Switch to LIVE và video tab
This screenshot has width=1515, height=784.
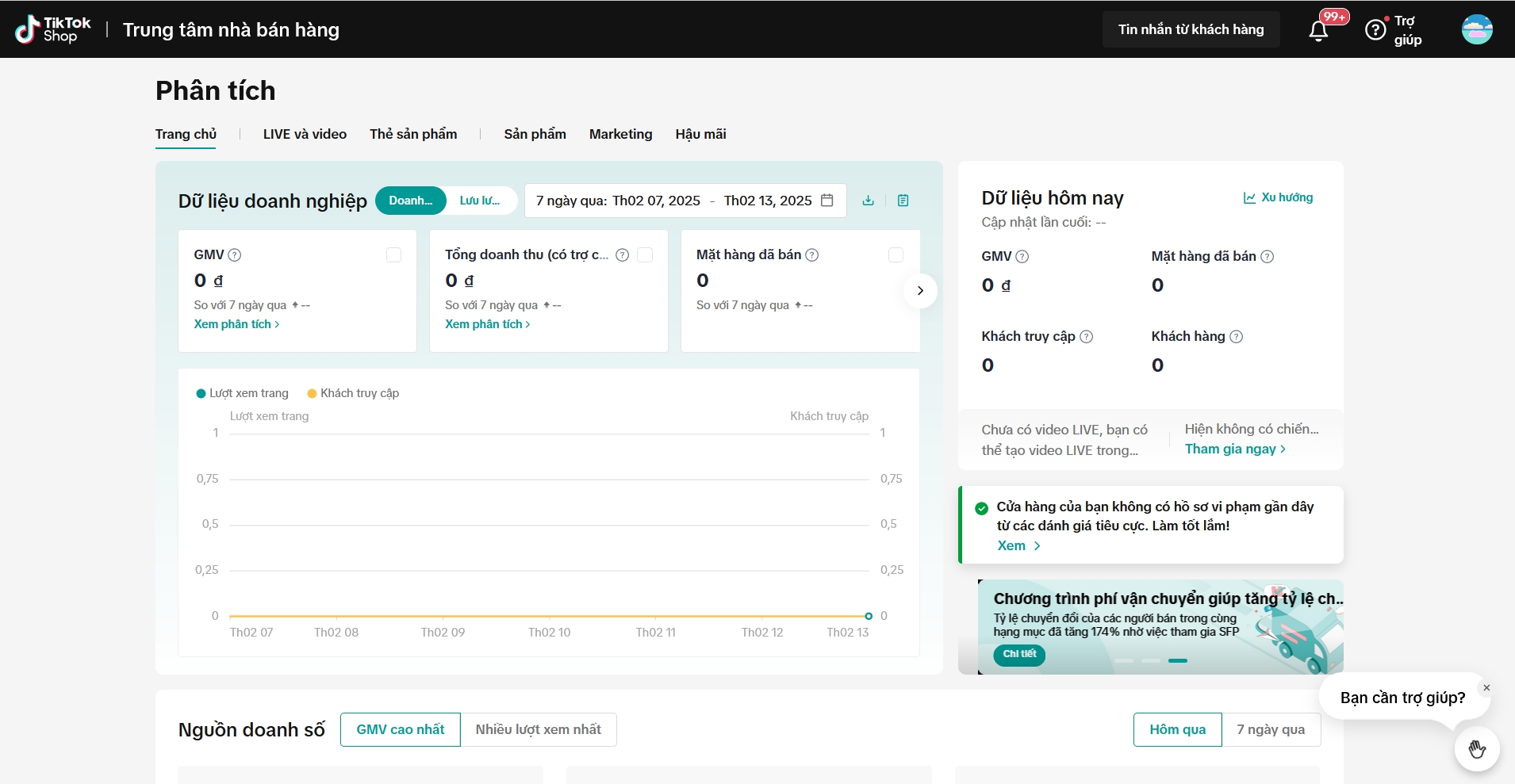point(305,134)
